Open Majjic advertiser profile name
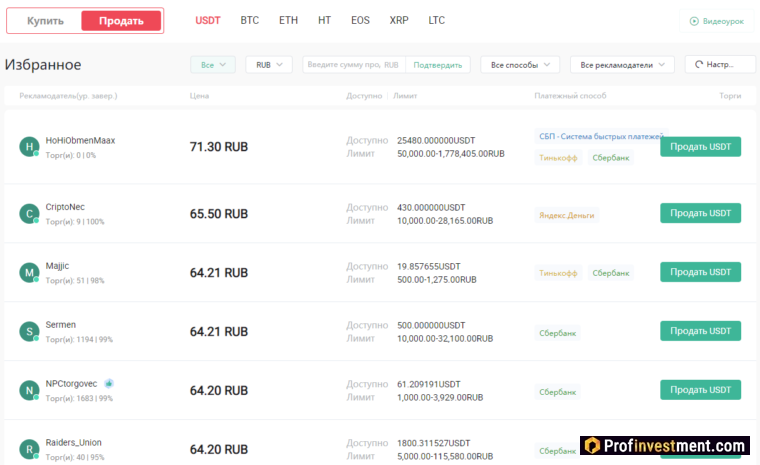760x465 pixels. coord(57,266)
